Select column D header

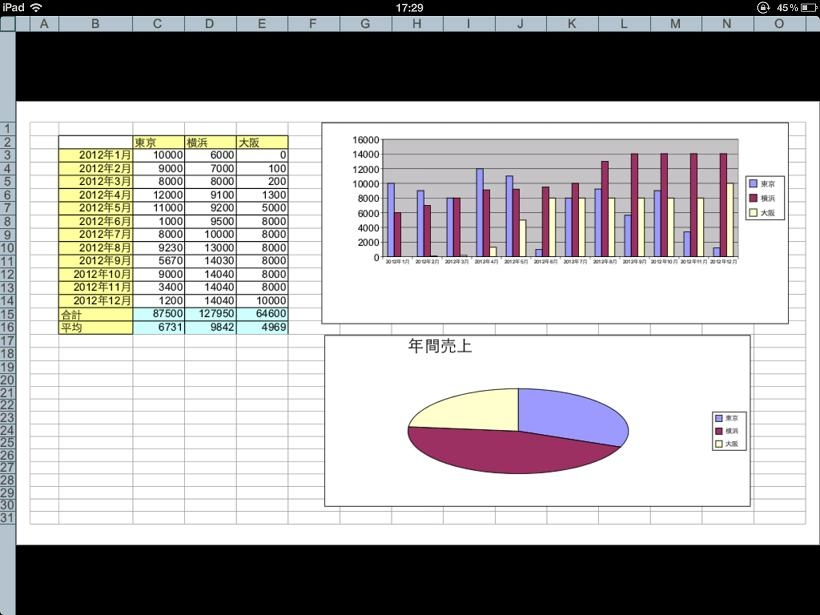(x=210, y=24)
